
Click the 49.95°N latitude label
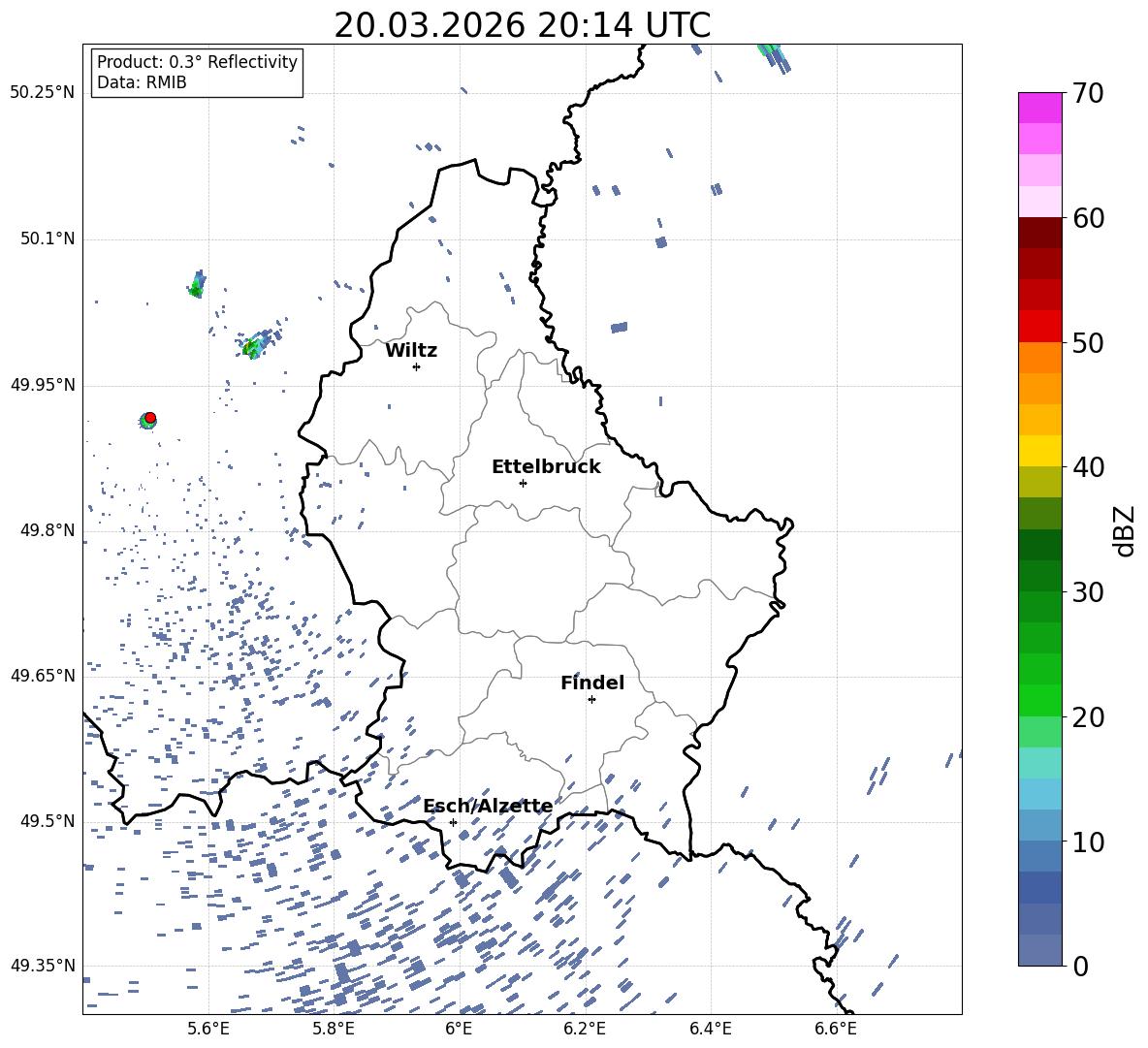[43, 385]
